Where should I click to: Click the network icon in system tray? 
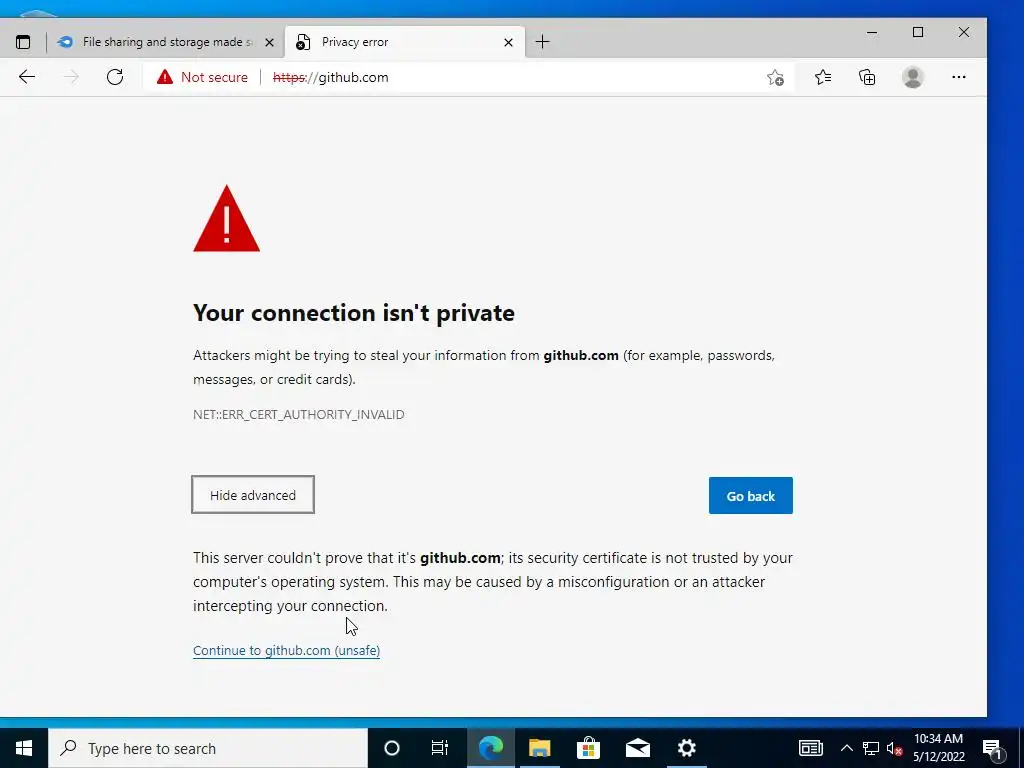click(x=871, y=748)
